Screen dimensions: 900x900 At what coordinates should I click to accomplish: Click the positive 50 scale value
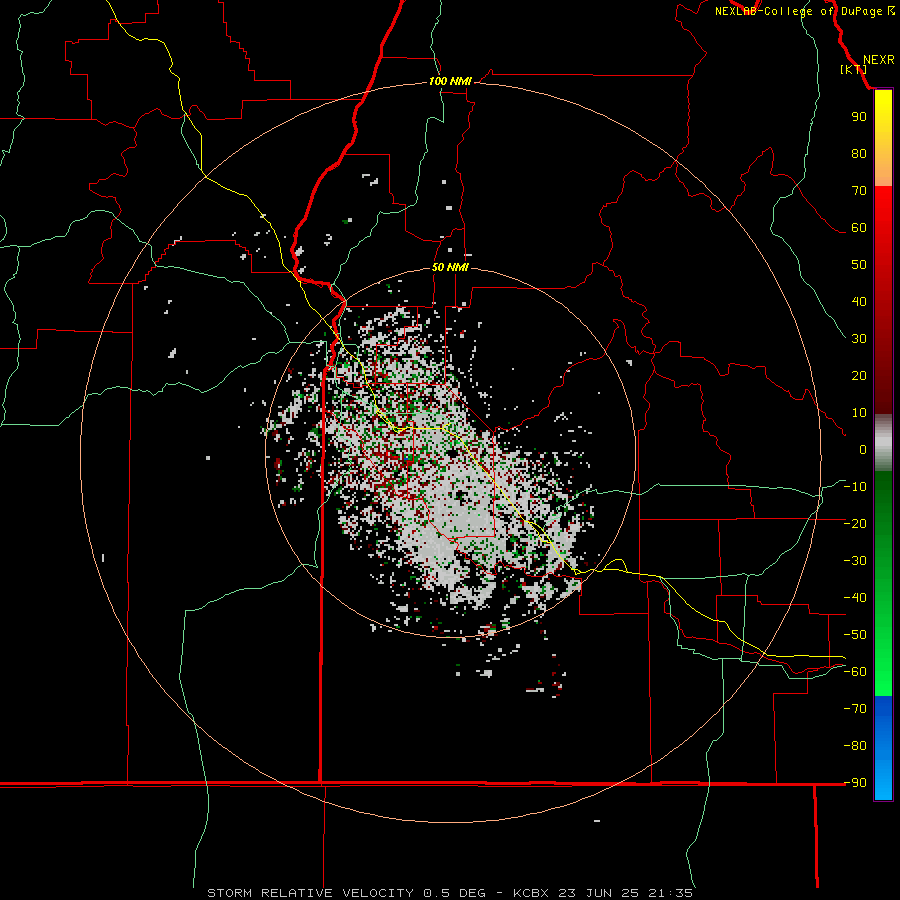859,265
